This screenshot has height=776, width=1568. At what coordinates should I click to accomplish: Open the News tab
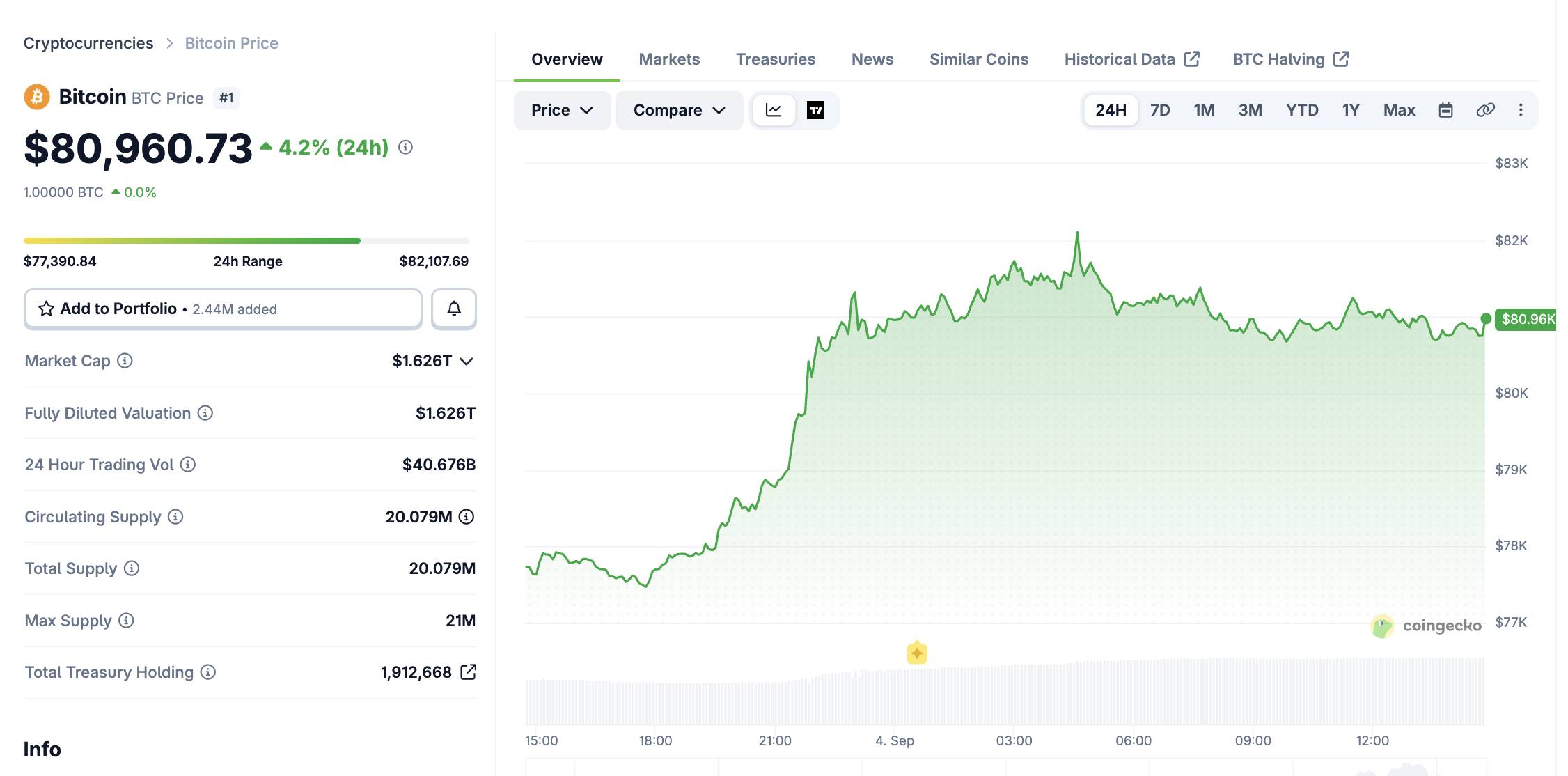coord(872,59)
